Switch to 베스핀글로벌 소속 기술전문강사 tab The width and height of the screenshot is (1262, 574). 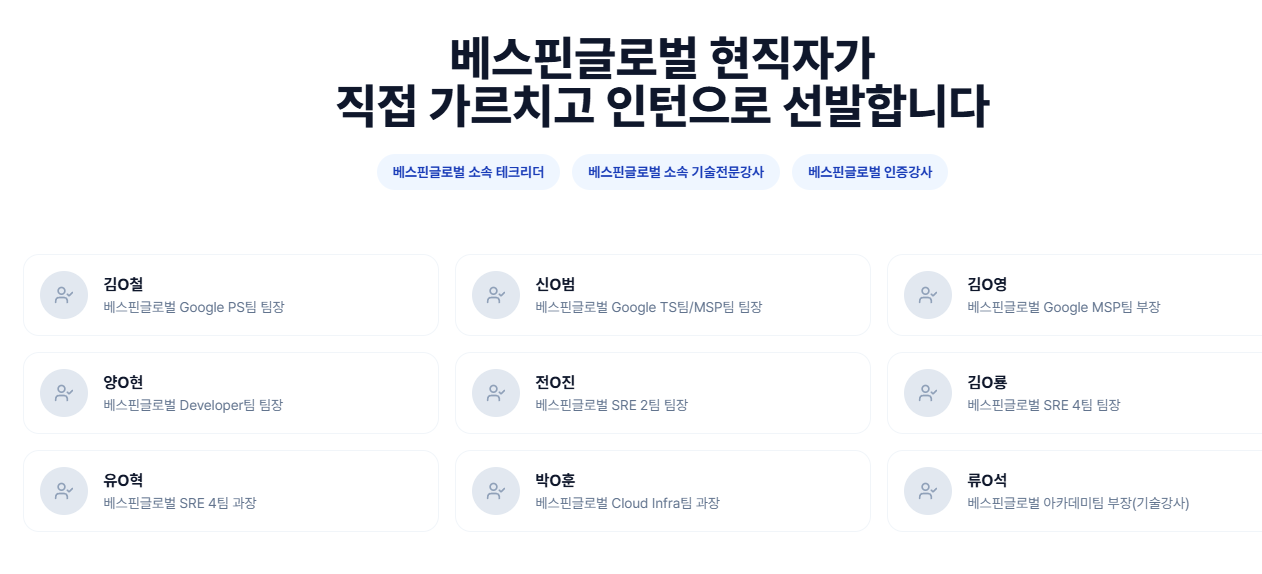click(x=676, y=172)
